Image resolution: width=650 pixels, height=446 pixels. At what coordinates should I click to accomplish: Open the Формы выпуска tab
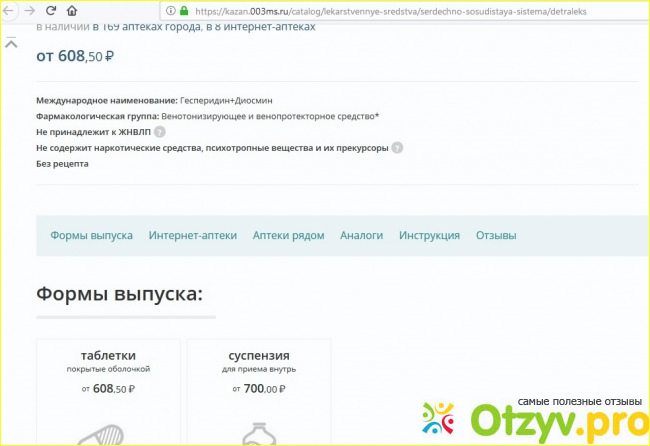pos(91,236)
